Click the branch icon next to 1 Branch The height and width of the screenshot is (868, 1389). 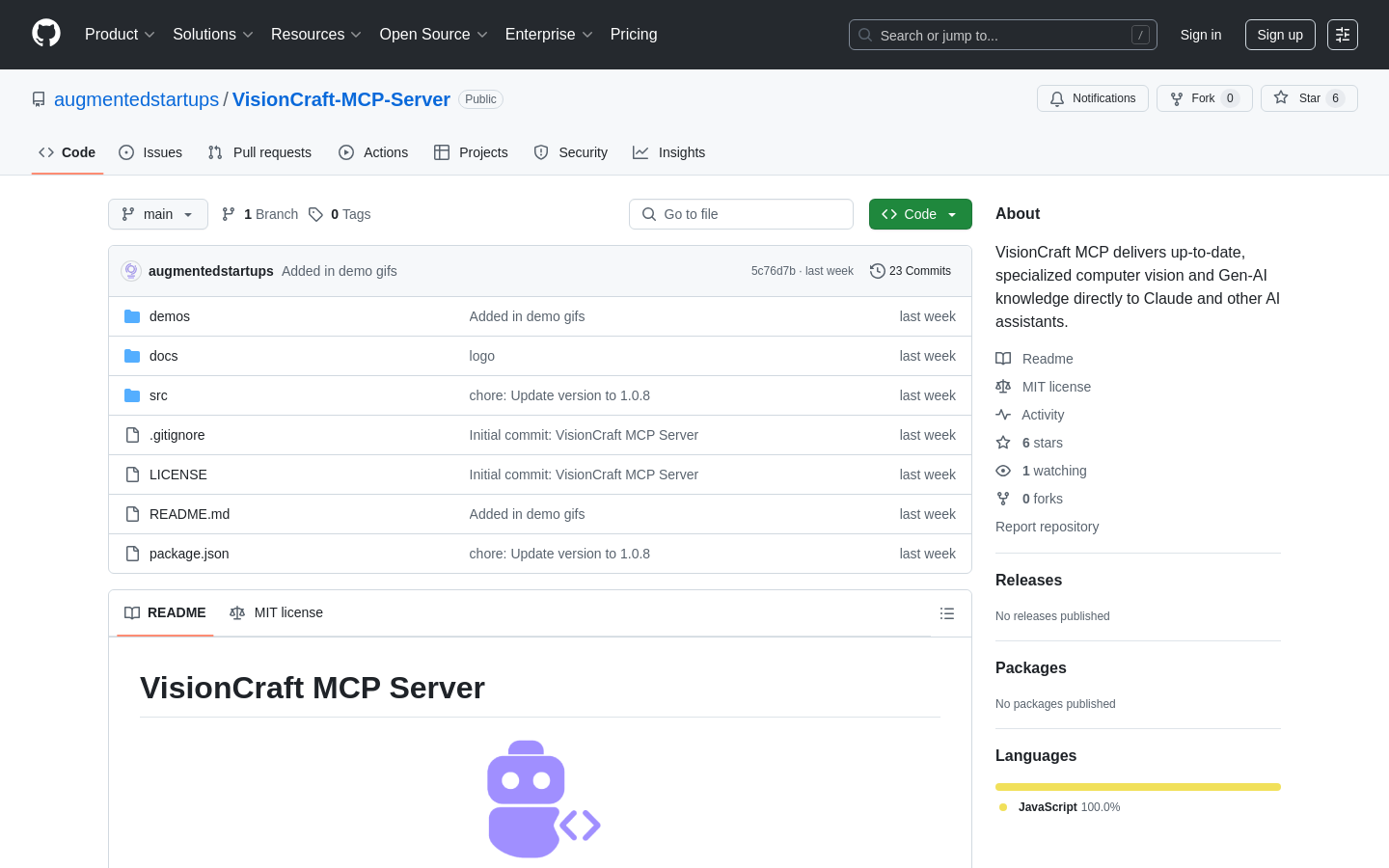tap(229, 214)
